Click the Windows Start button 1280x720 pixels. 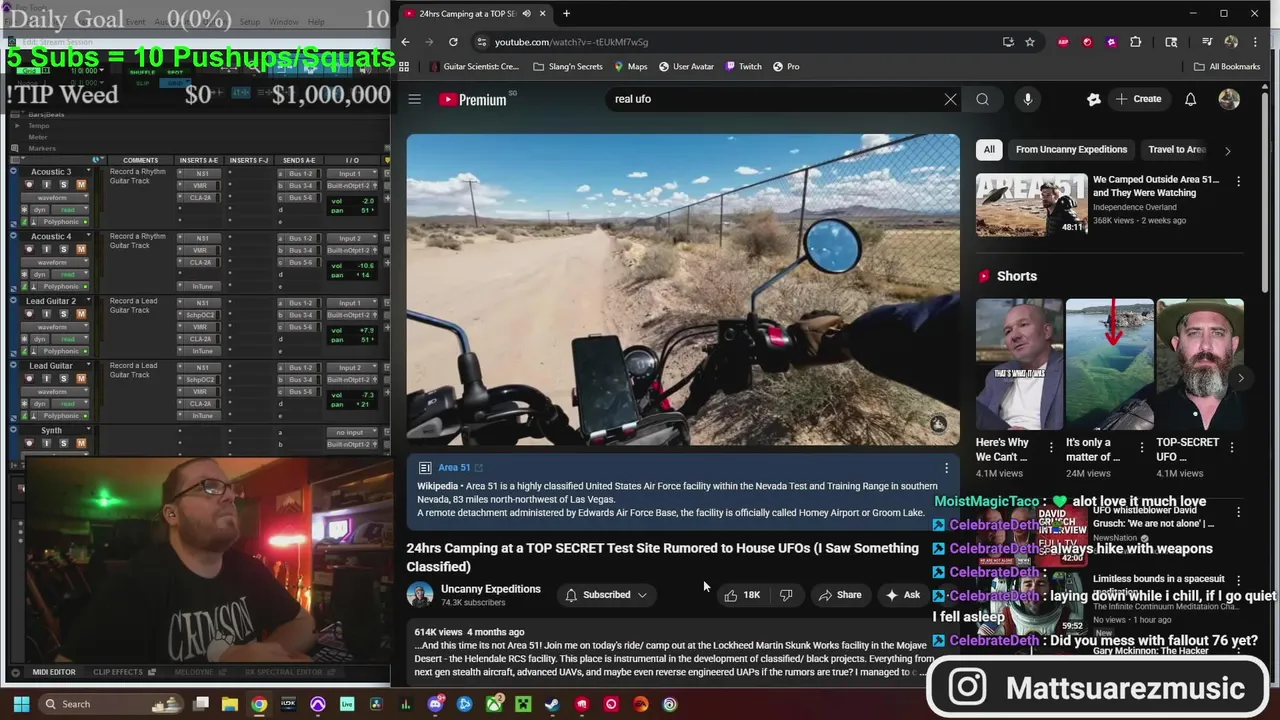[x=21, y=704]
